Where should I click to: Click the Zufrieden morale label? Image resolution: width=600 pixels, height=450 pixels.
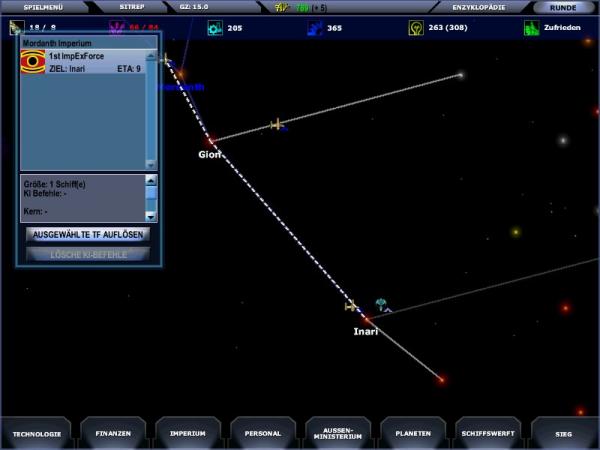562,28
